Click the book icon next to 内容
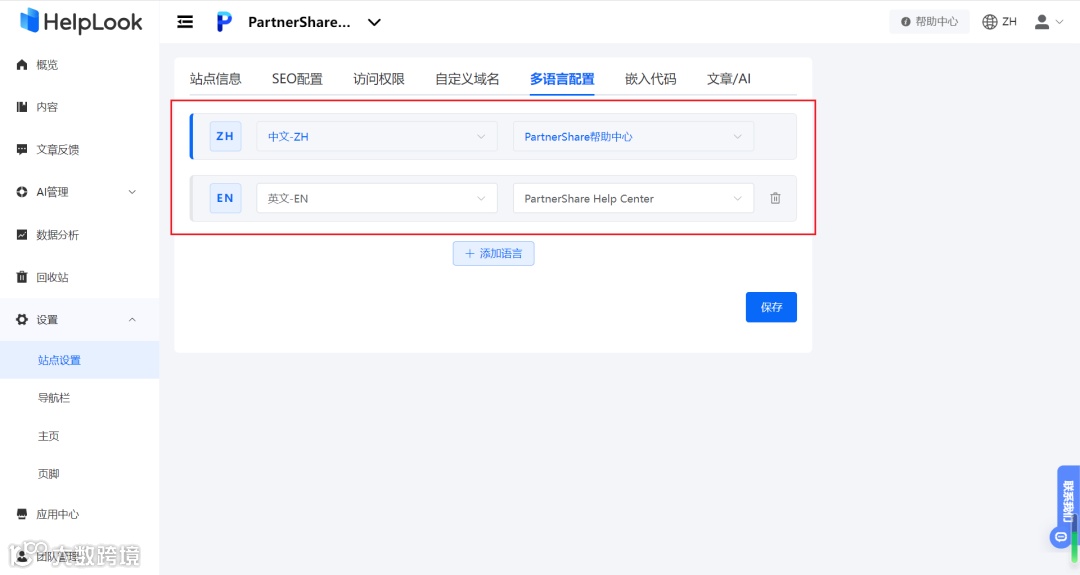This screenshot has width=1080, height=575. tap(22, 107)
